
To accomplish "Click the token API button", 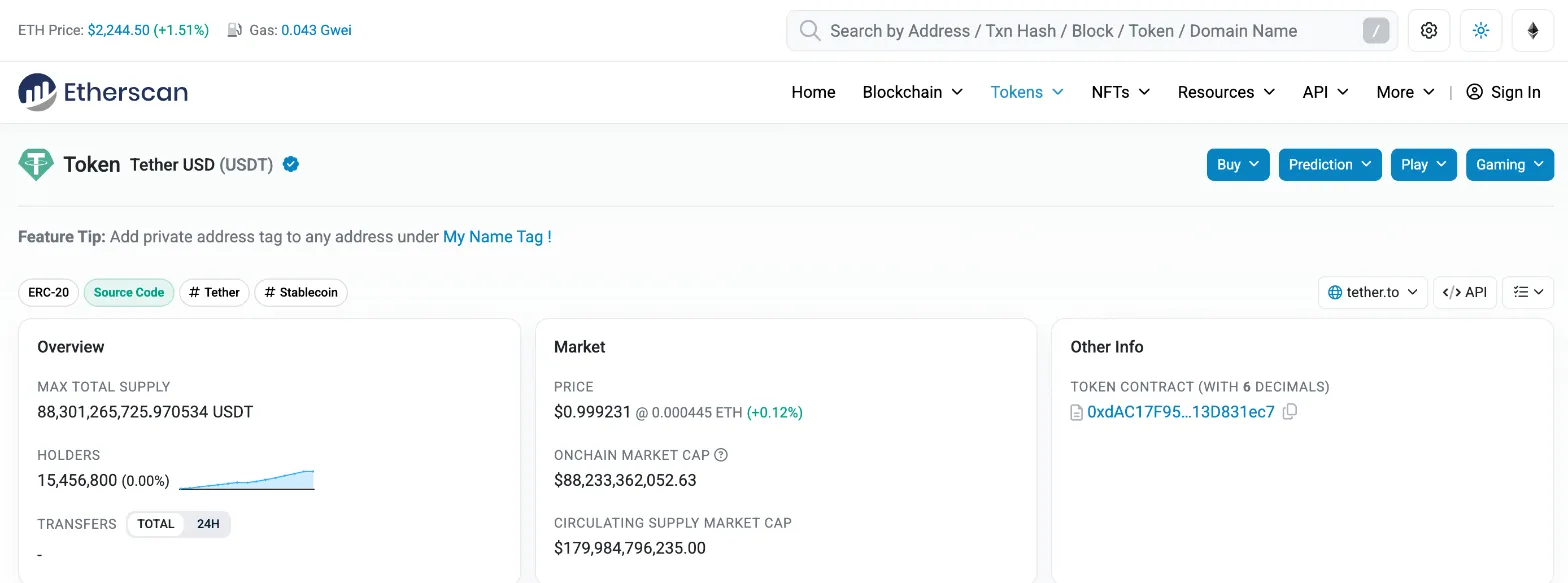I will [x=1465, y=292].
